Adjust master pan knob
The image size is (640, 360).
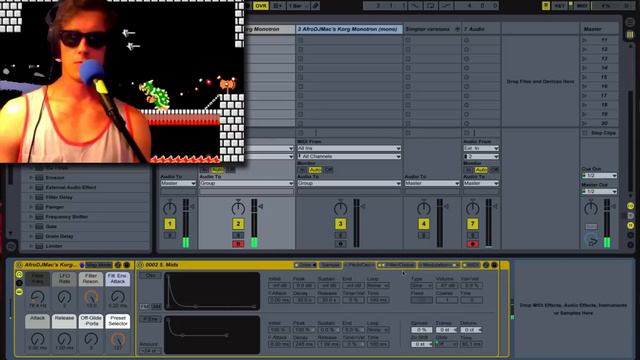[x=591, y=209]
